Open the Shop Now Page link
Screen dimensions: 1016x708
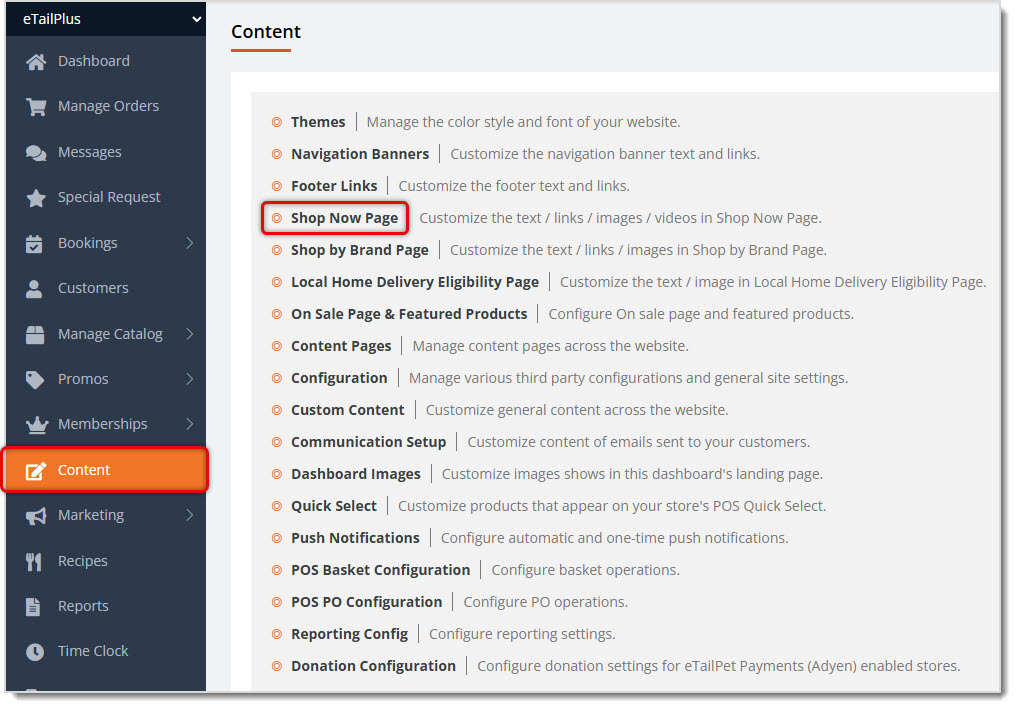coord(345,218)
